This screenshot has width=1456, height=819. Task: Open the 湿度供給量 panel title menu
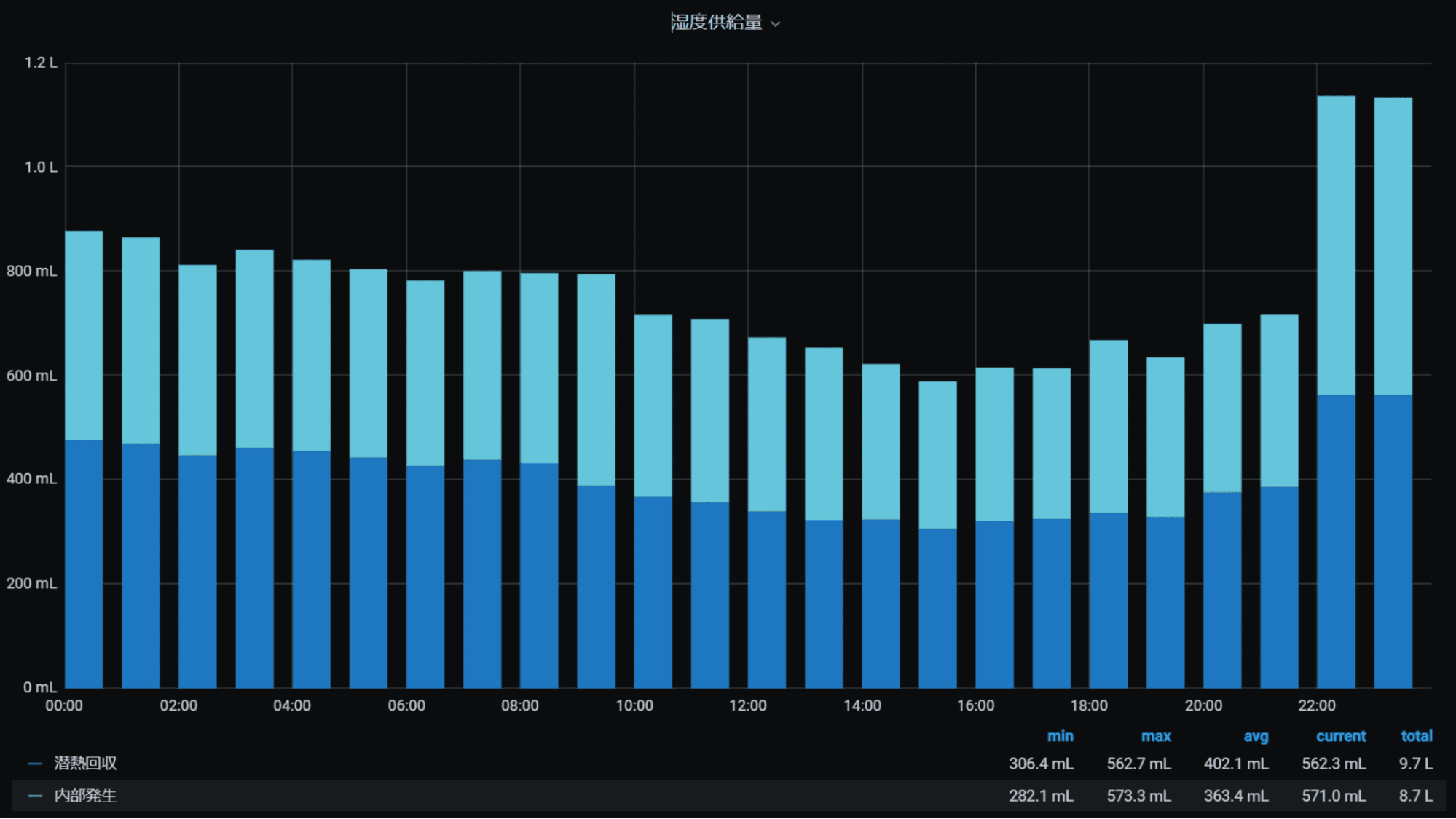coord(717,23)
